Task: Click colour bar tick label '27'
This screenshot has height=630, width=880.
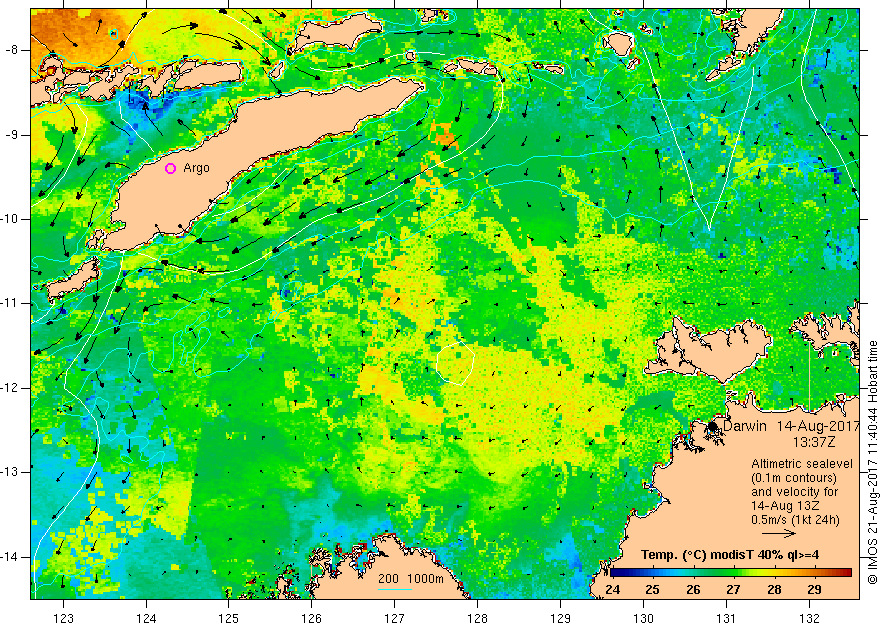Action: (733, 590)
